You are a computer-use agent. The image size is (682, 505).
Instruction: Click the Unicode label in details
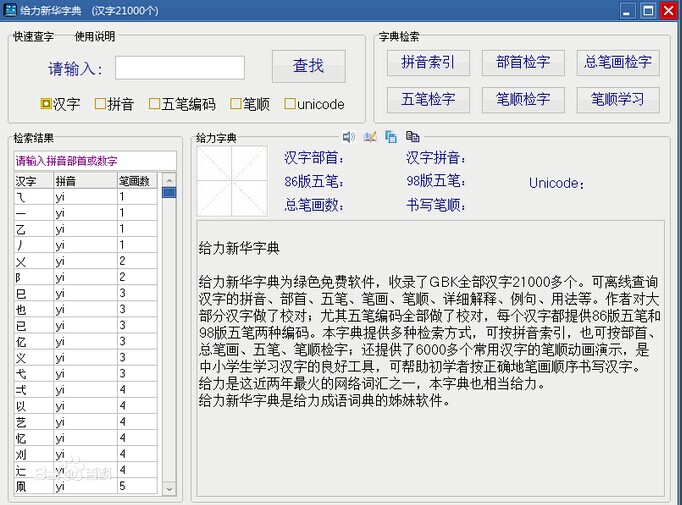click(556, 183)
